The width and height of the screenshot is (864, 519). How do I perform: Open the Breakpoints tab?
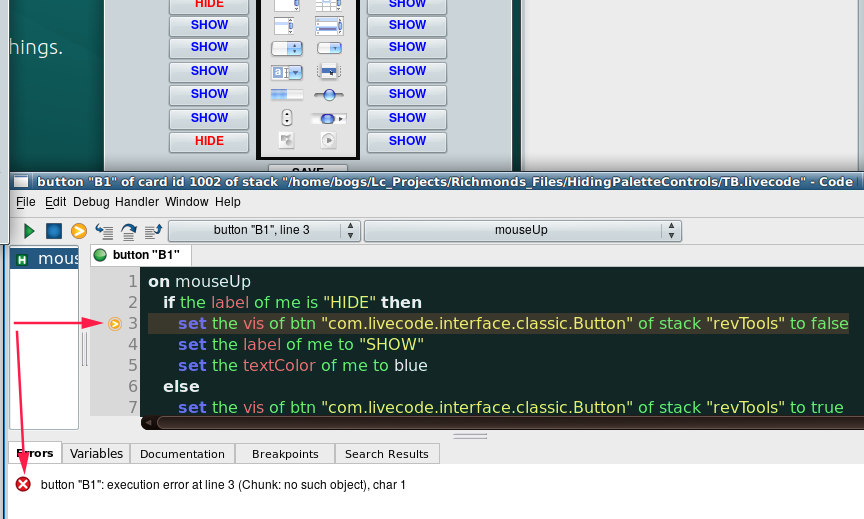(x=284, y=454)
